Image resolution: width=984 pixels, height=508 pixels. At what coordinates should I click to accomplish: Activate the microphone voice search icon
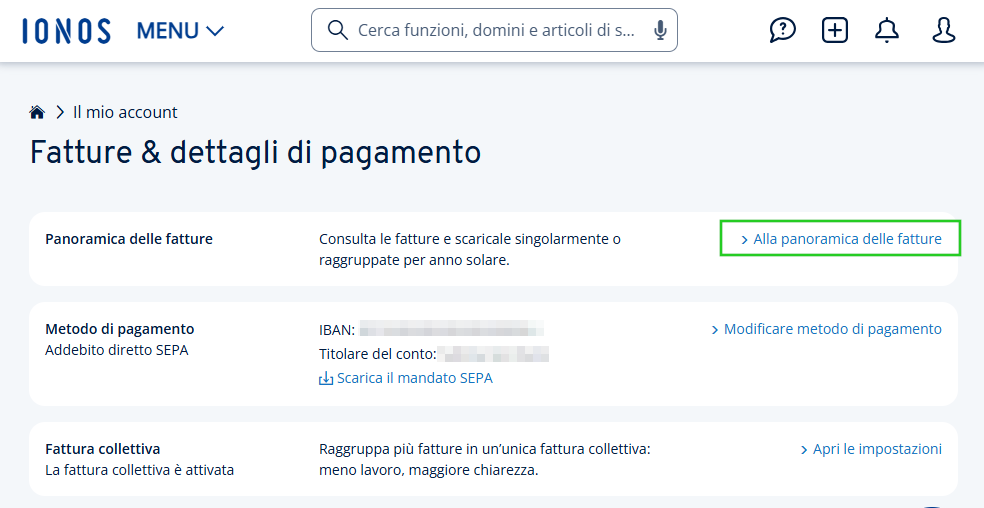(x=660, y=30)
